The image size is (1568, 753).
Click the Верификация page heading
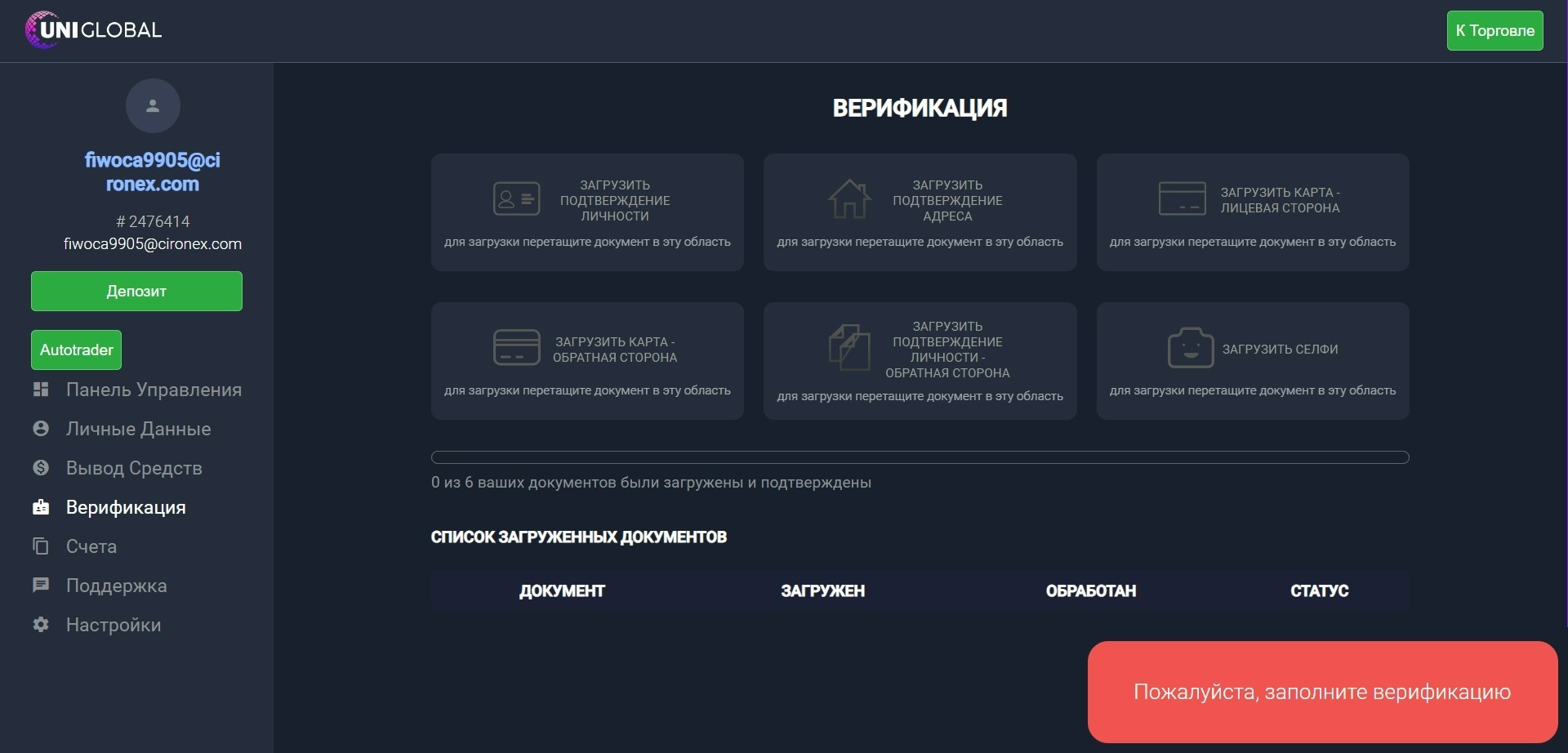pyautogui.click(x=920, y=108)
